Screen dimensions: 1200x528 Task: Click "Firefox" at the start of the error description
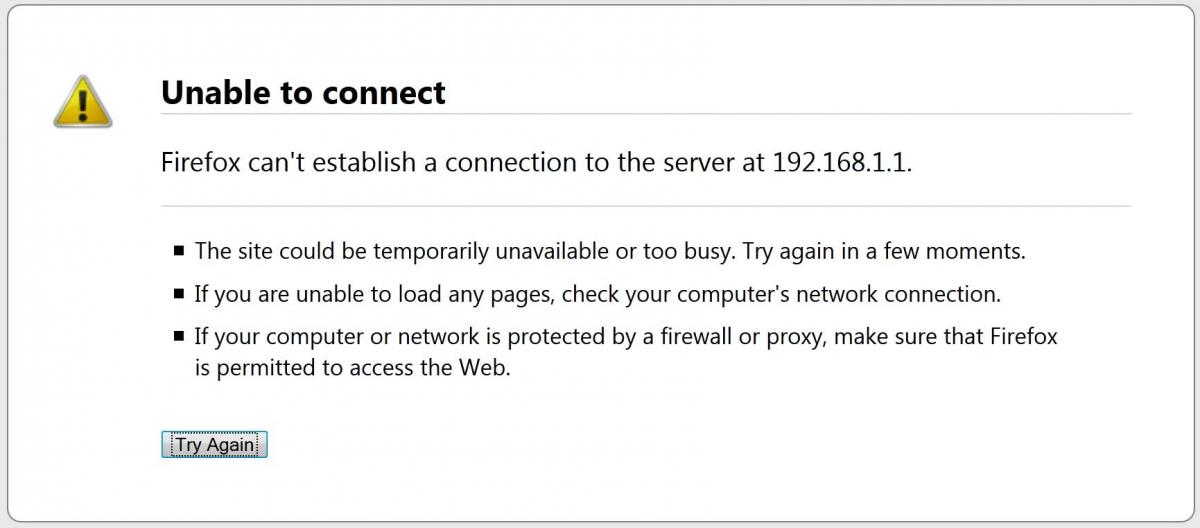click(x=200, y=162)
